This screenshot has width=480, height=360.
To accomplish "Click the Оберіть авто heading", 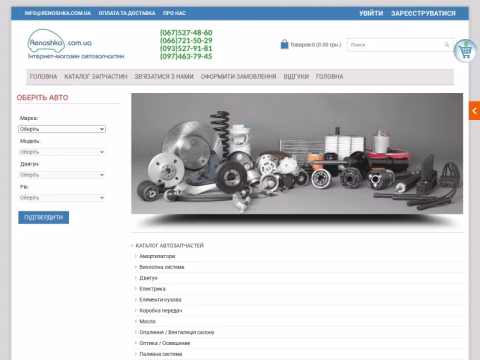I will pyautogui.click(x=42, y=98).
